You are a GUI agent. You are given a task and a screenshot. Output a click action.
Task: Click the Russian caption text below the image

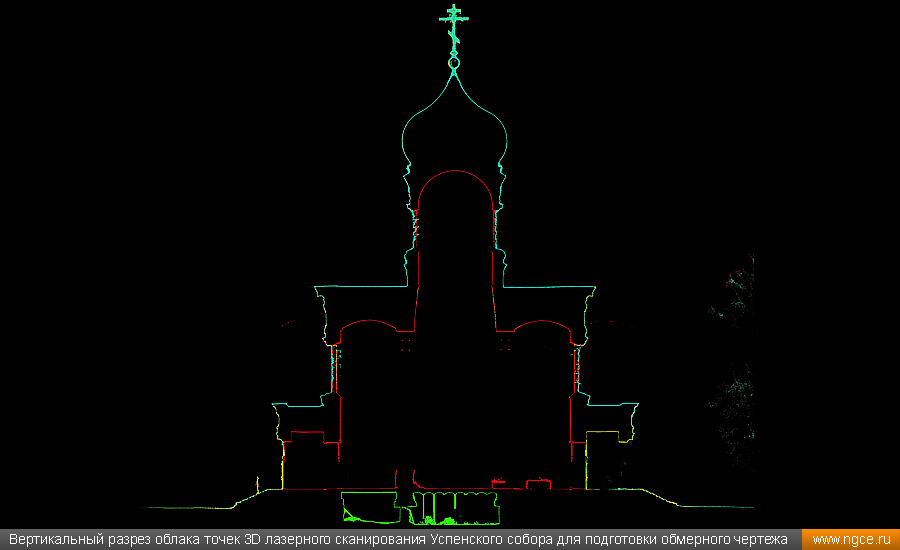[398, 540]
